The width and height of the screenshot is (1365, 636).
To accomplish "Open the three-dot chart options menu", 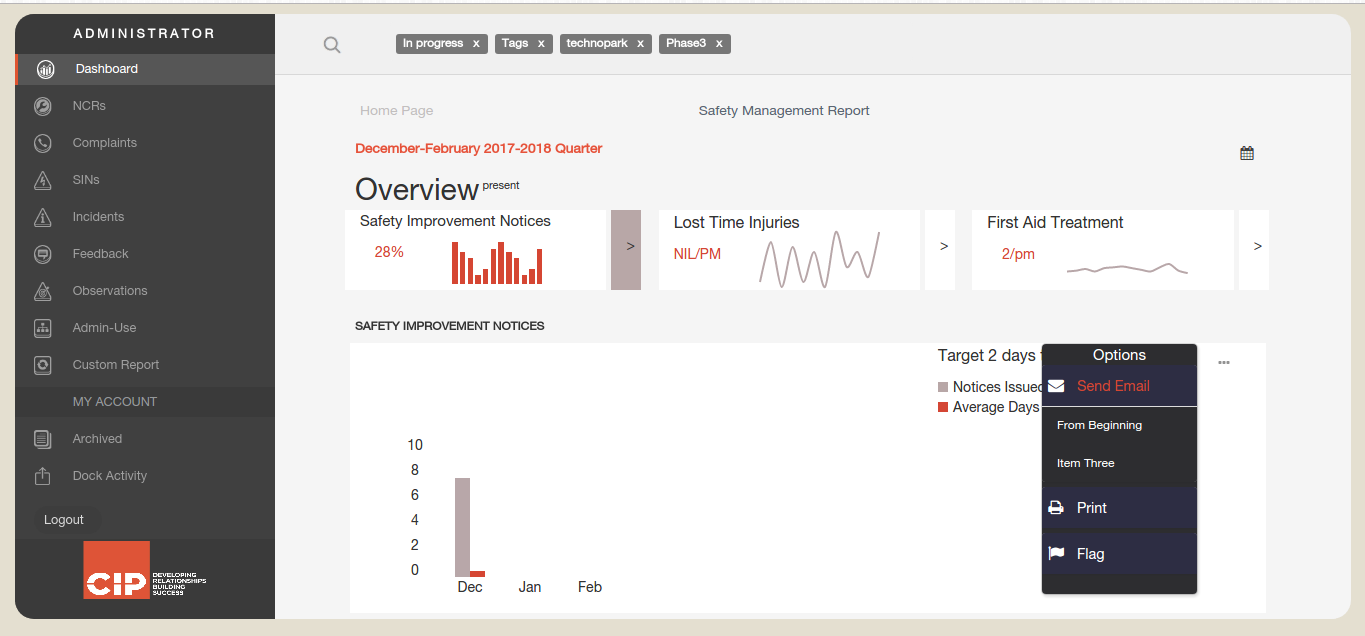I will point(1224,363).
